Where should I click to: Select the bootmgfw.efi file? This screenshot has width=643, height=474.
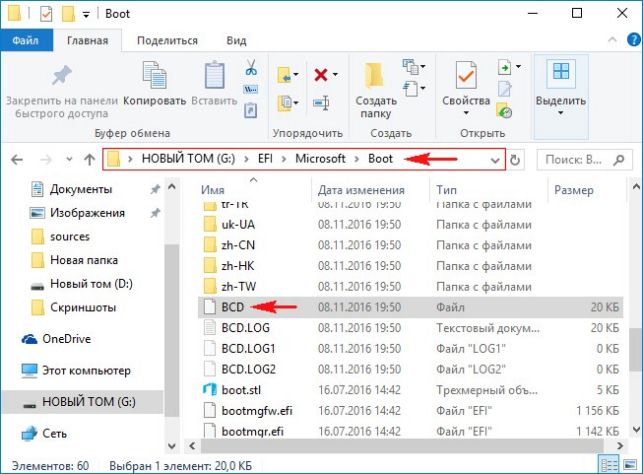(x=410, y=410)
